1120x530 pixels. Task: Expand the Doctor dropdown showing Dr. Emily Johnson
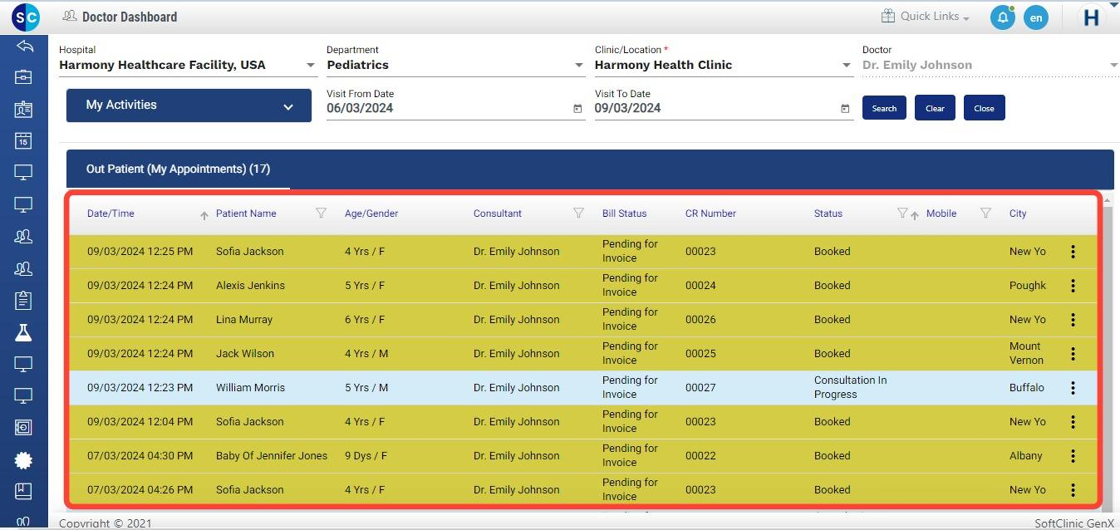tap(1114, 65)
